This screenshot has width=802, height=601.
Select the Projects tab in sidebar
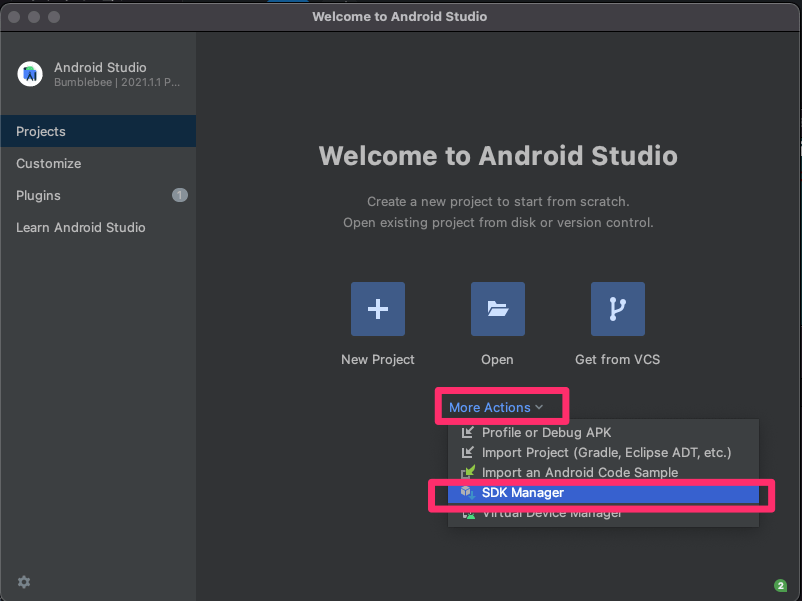click(x=98, y=131)
